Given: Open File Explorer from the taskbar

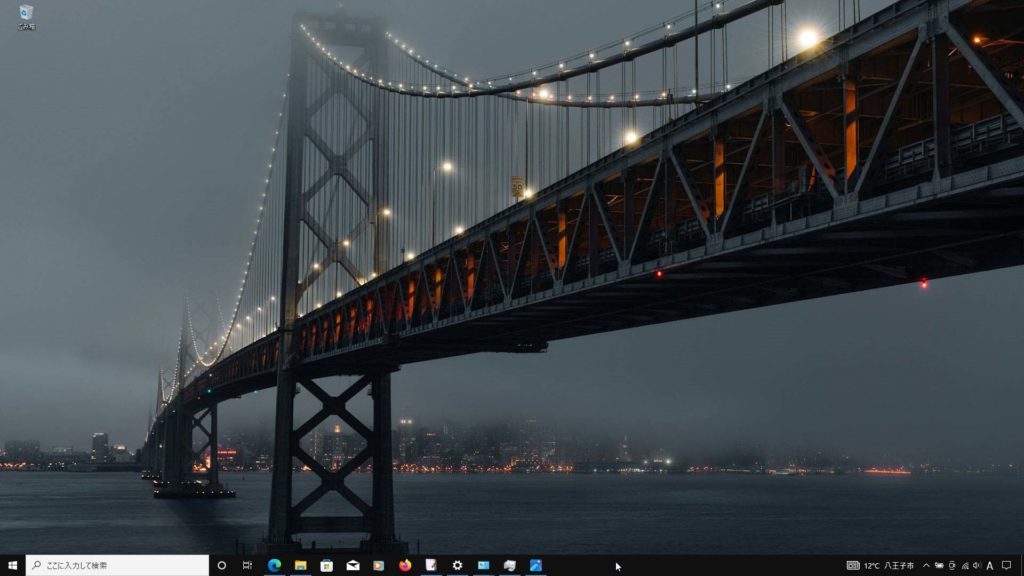Looking at the screenshot, I should click(300, 565).
